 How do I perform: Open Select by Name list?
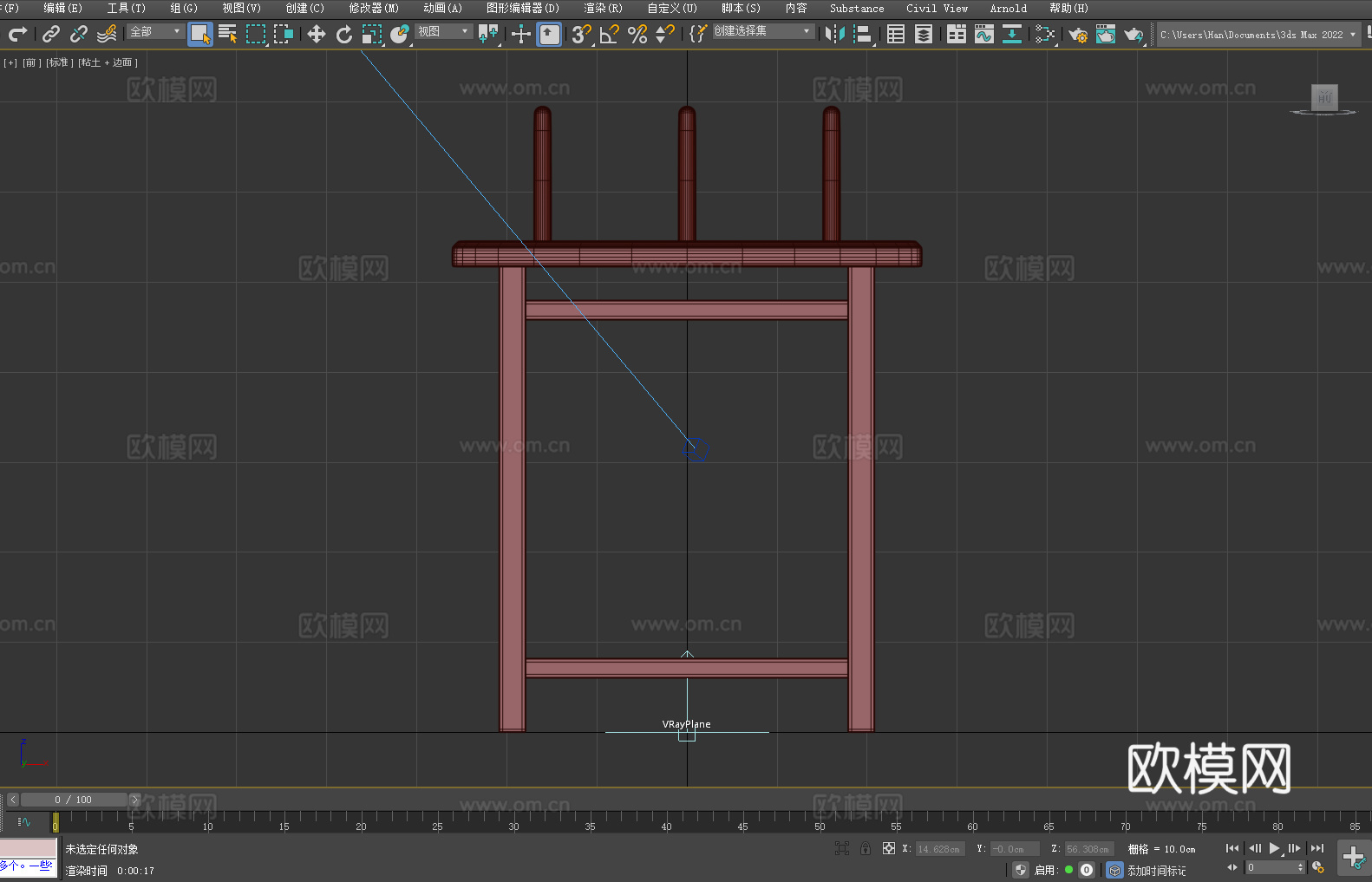227,34
